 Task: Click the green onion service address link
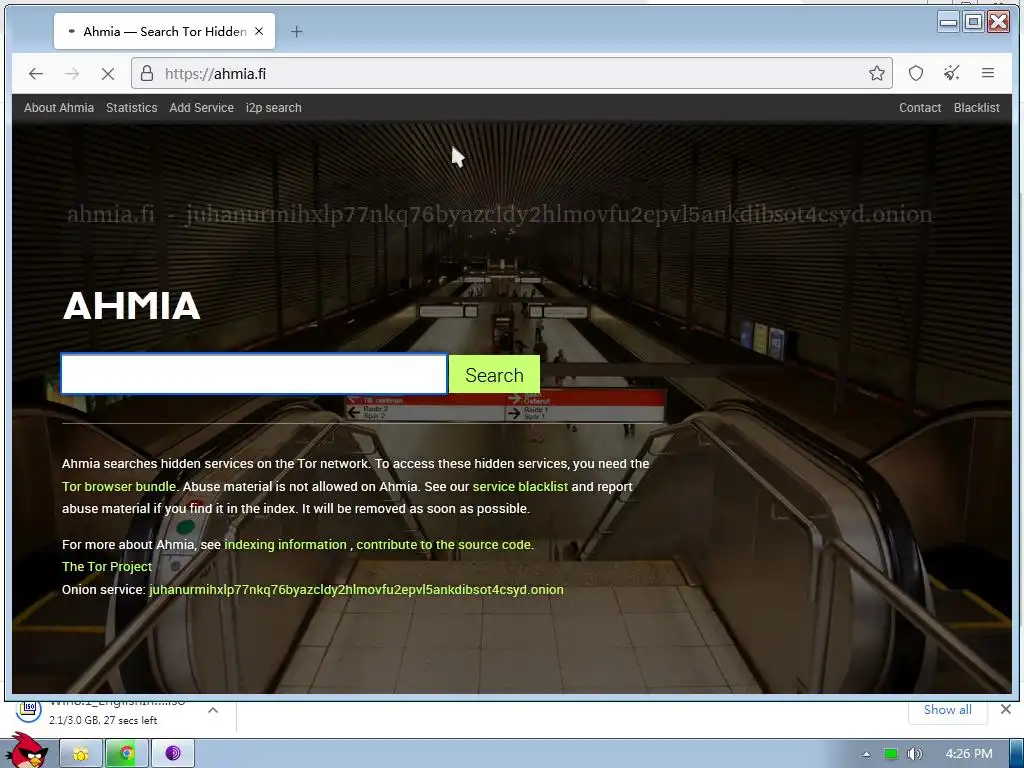[356, 590]
